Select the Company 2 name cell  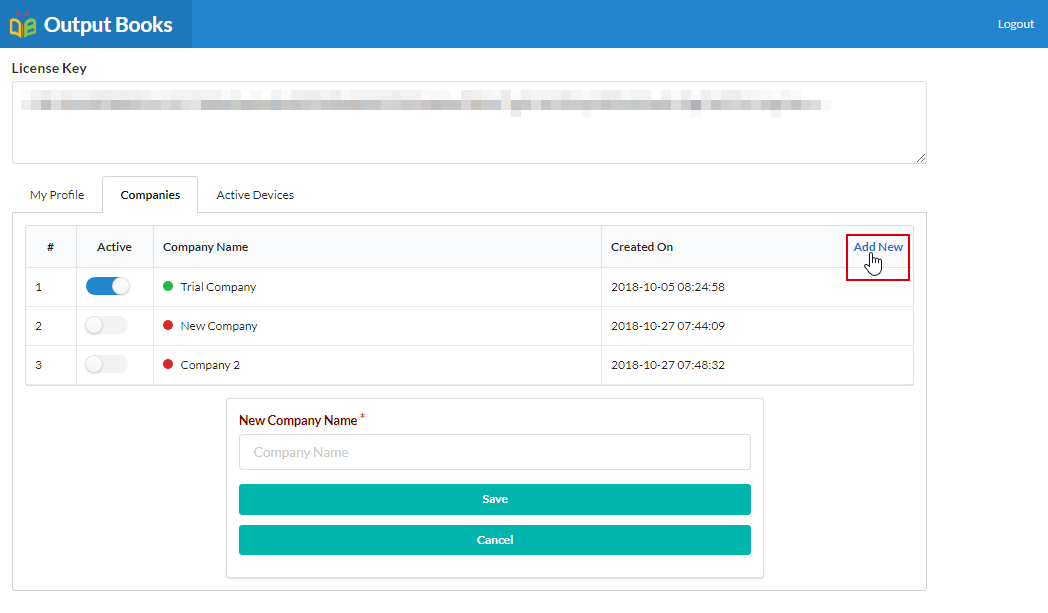click(378, 364)
